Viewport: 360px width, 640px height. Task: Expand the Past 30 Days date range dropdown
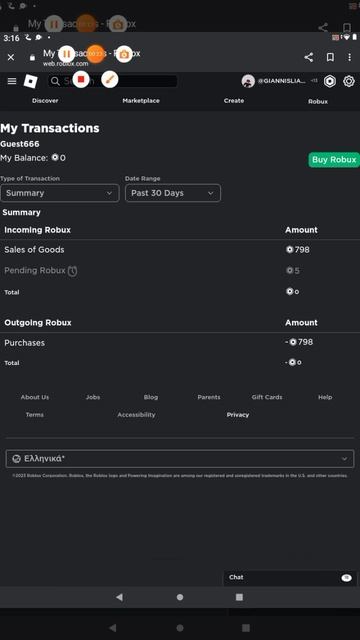173,193
